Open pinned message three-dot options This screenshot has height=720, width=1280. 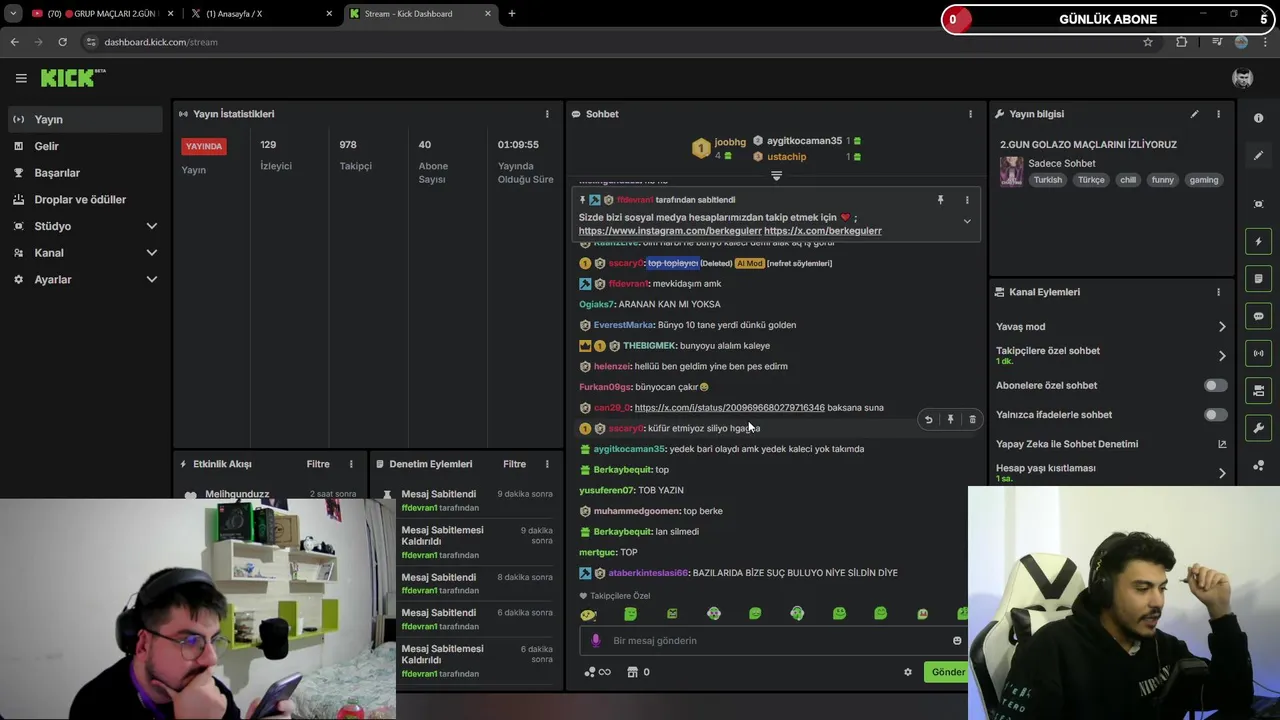(967, 200)
